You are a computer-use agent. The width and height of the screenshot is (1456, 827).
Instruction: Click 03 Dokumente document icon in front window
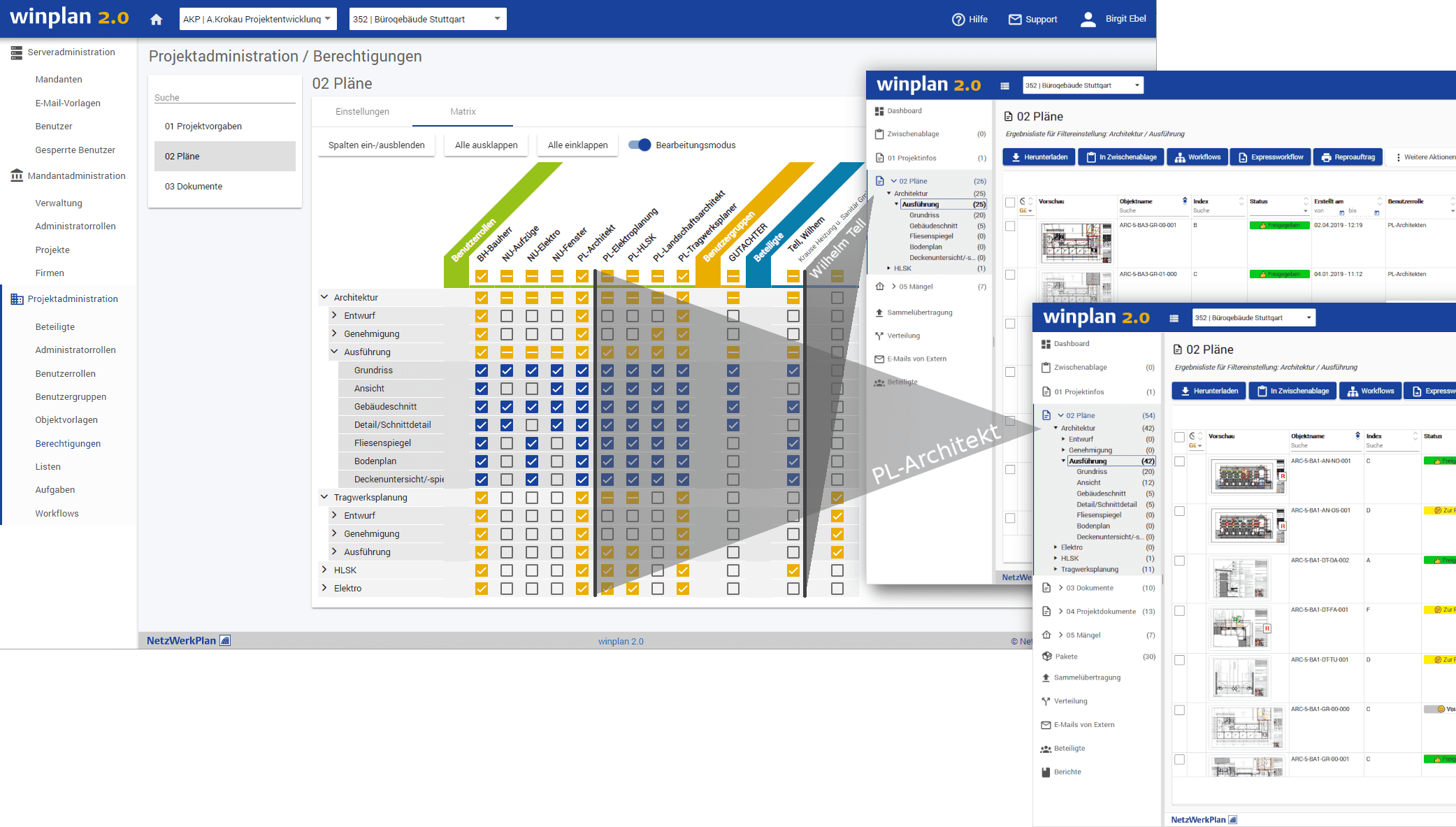coord(1046,588)
